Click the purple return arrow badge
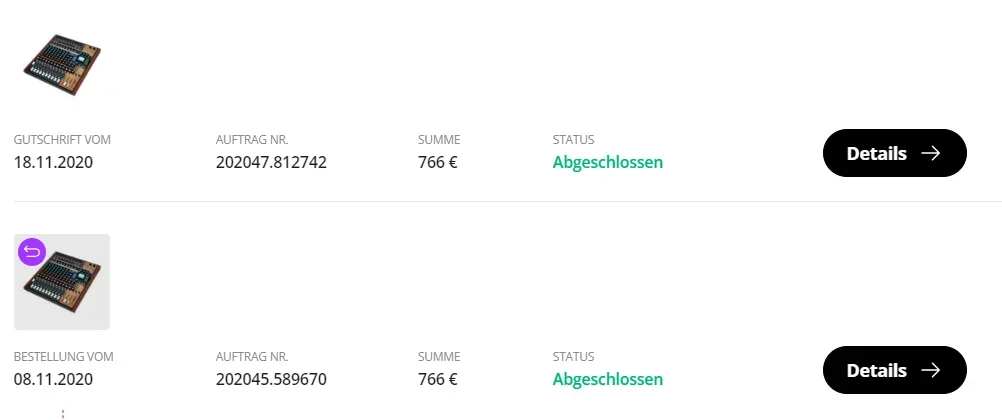1002x420 pixels. [32, 251]
